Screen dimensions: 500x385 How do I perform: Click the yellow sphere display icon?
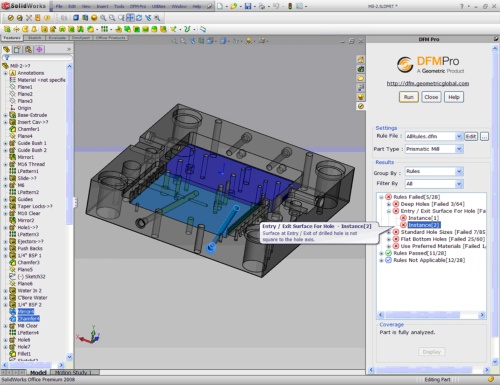94,18
